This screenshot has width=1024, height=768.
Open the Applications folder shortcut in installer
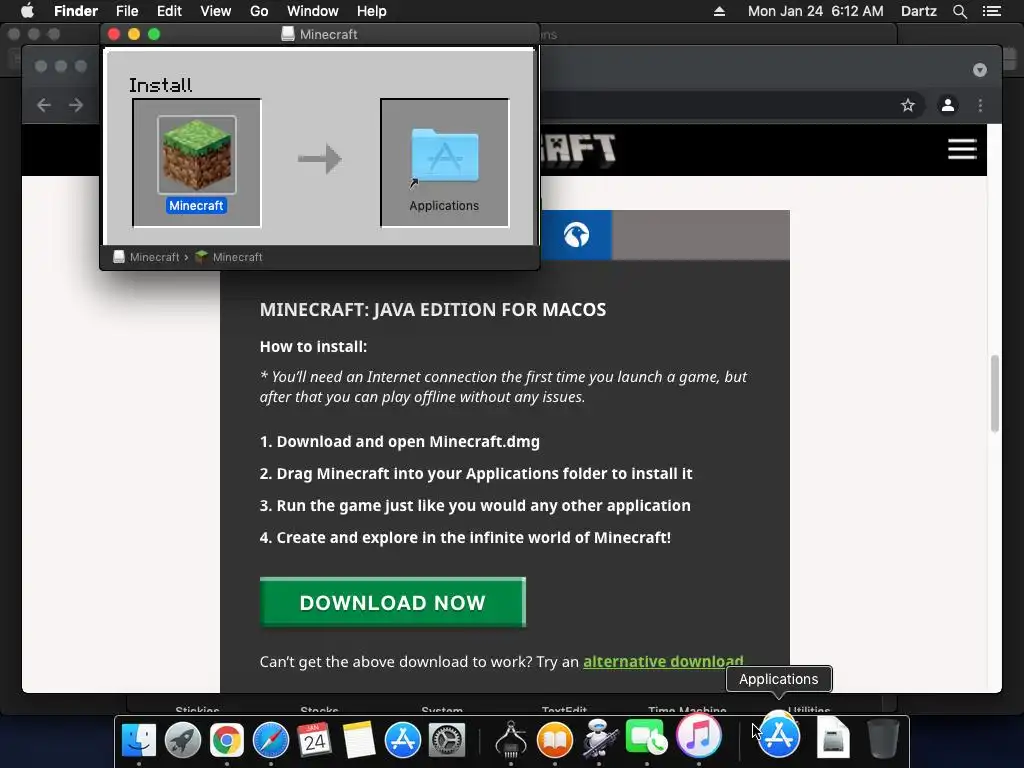[x=445, y=154]
